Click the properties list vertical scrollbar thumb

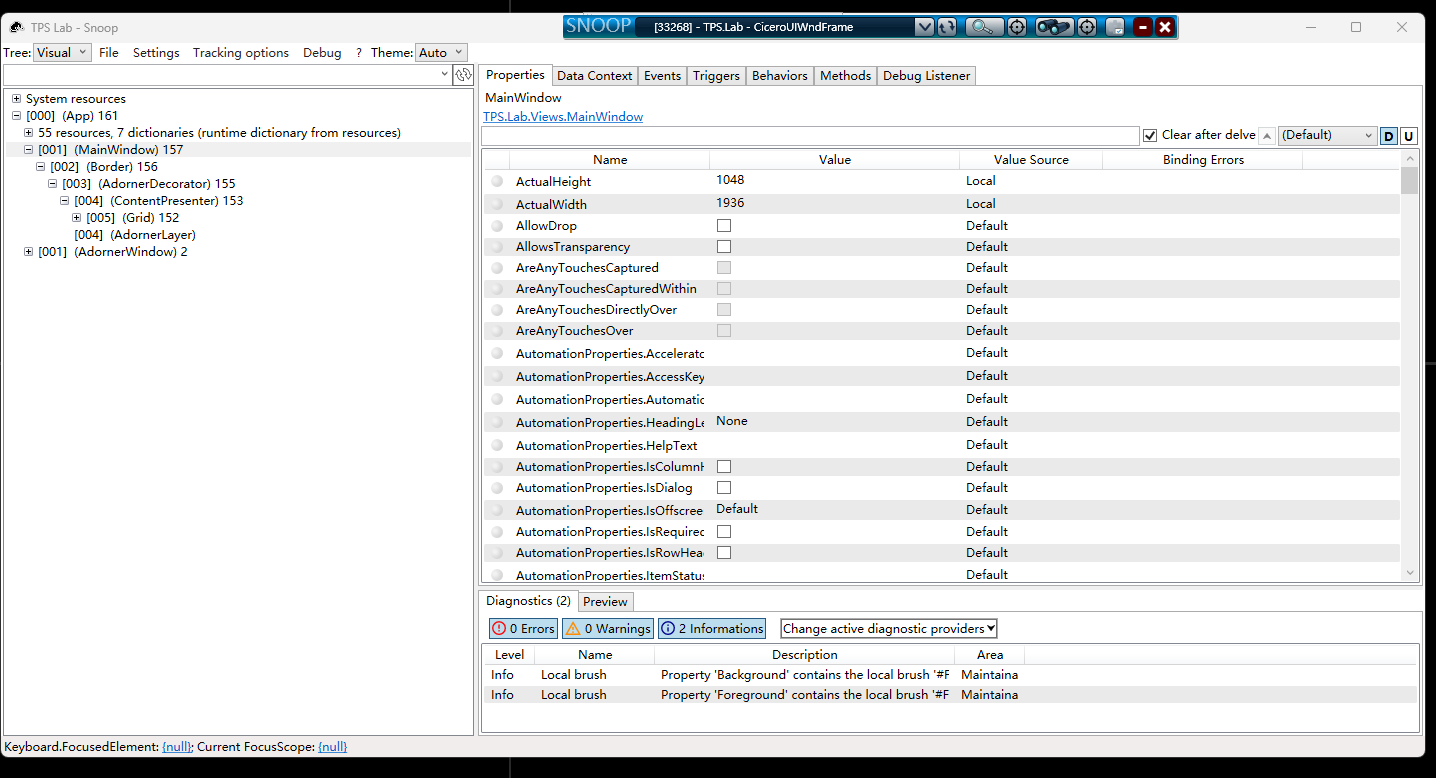tap(1410, 181)
